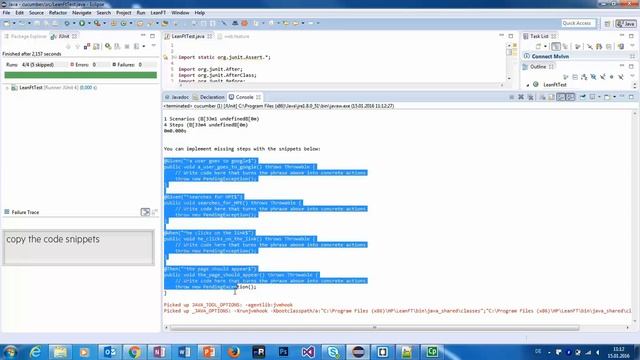Open the LeanFT menu
The image size is (640, 360).
(158, 13)
